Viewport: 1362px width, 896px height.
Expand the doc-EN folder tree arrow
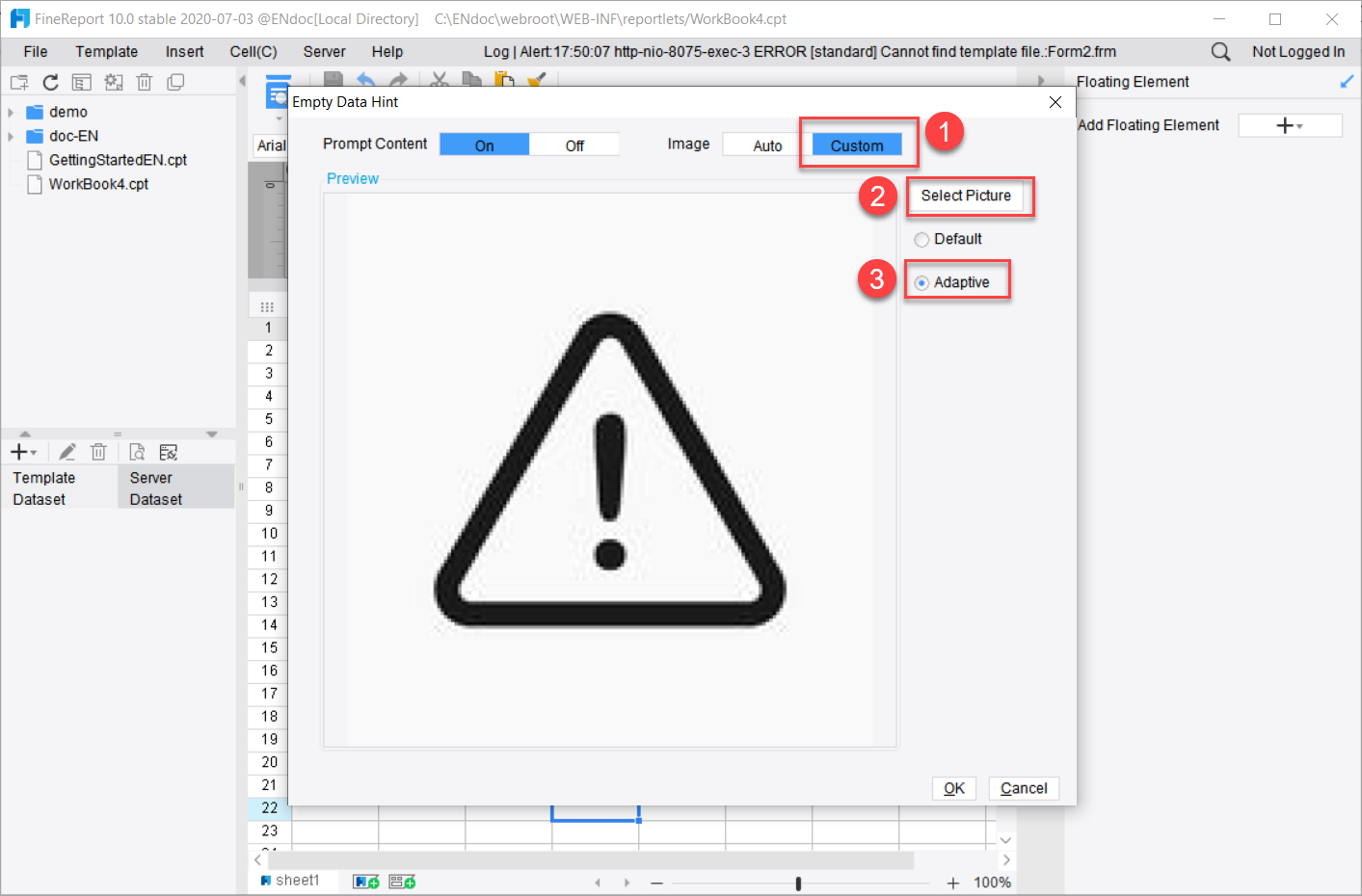point(11,137)
